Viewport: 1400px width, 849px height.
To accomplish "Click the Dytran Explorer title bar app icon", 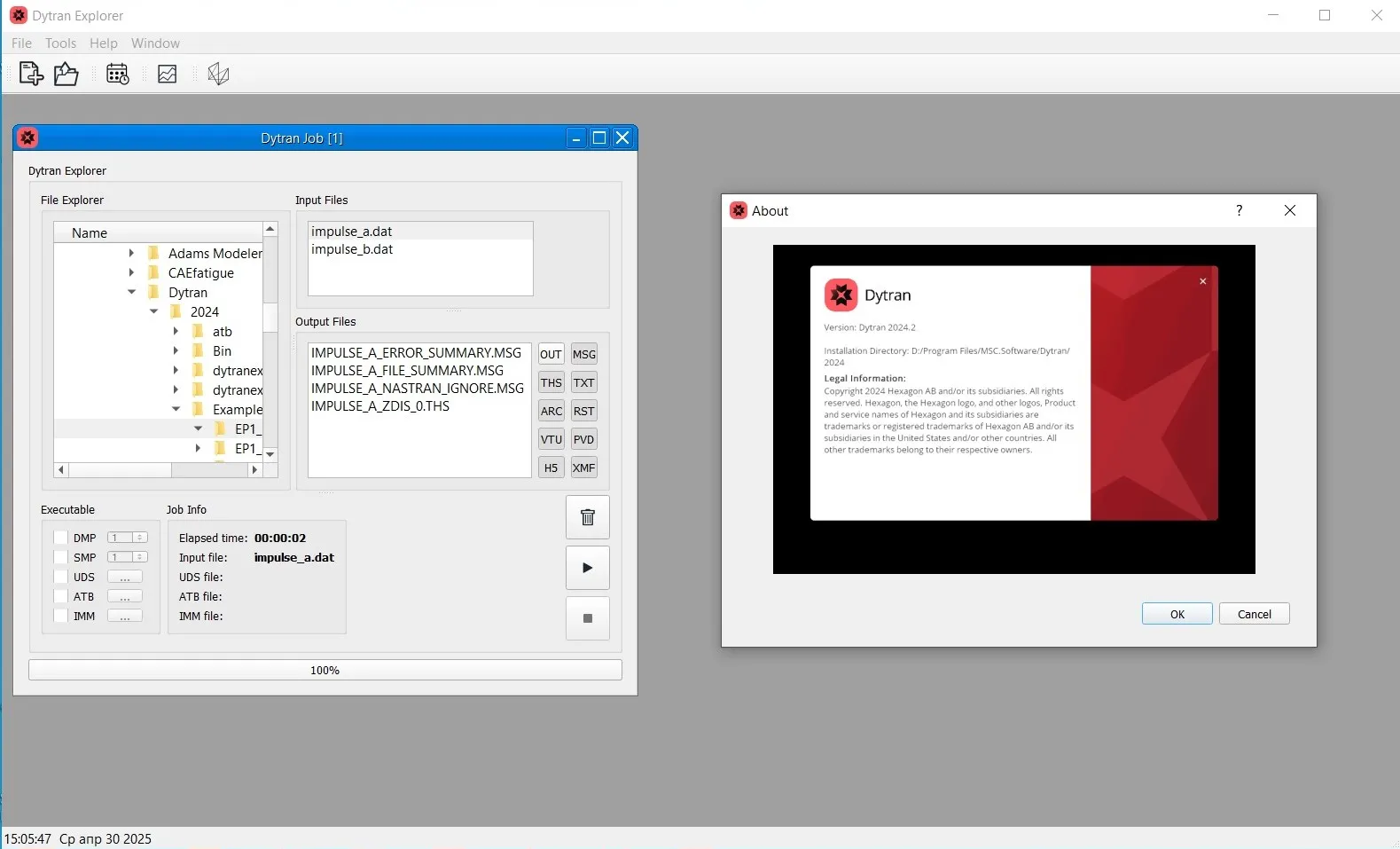I will click(18, 15).
